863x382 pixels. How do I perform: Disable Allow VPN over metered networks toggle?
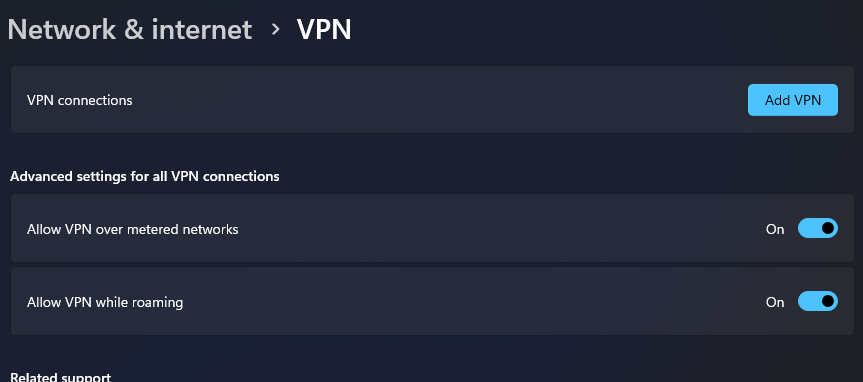pyautogui.click(x=818, y=228)
